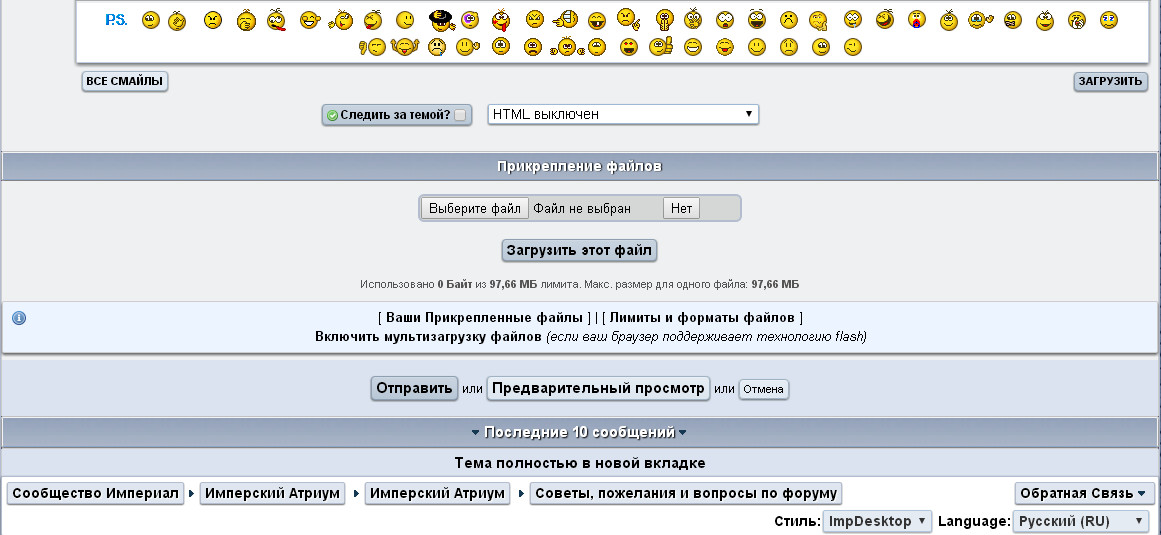
Task: Insert the sad frowning smiley in top row
Action: 789,20
